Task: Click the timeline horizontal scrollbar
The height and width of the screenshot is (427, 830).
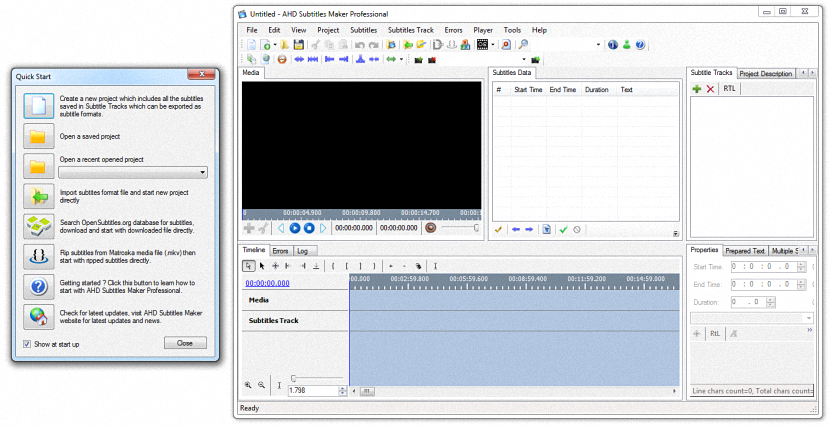Action: coord(514,391)
